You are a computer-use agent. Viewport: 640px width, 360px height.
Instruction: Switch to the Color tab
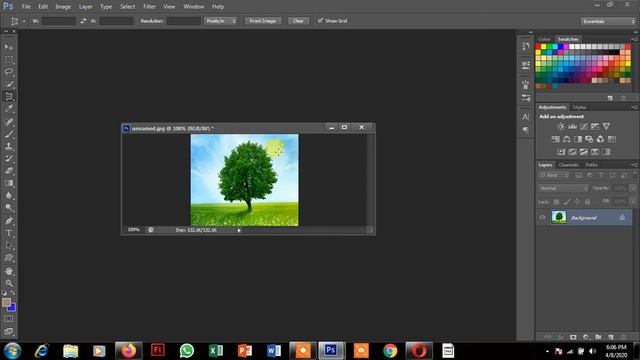[544, 39]
